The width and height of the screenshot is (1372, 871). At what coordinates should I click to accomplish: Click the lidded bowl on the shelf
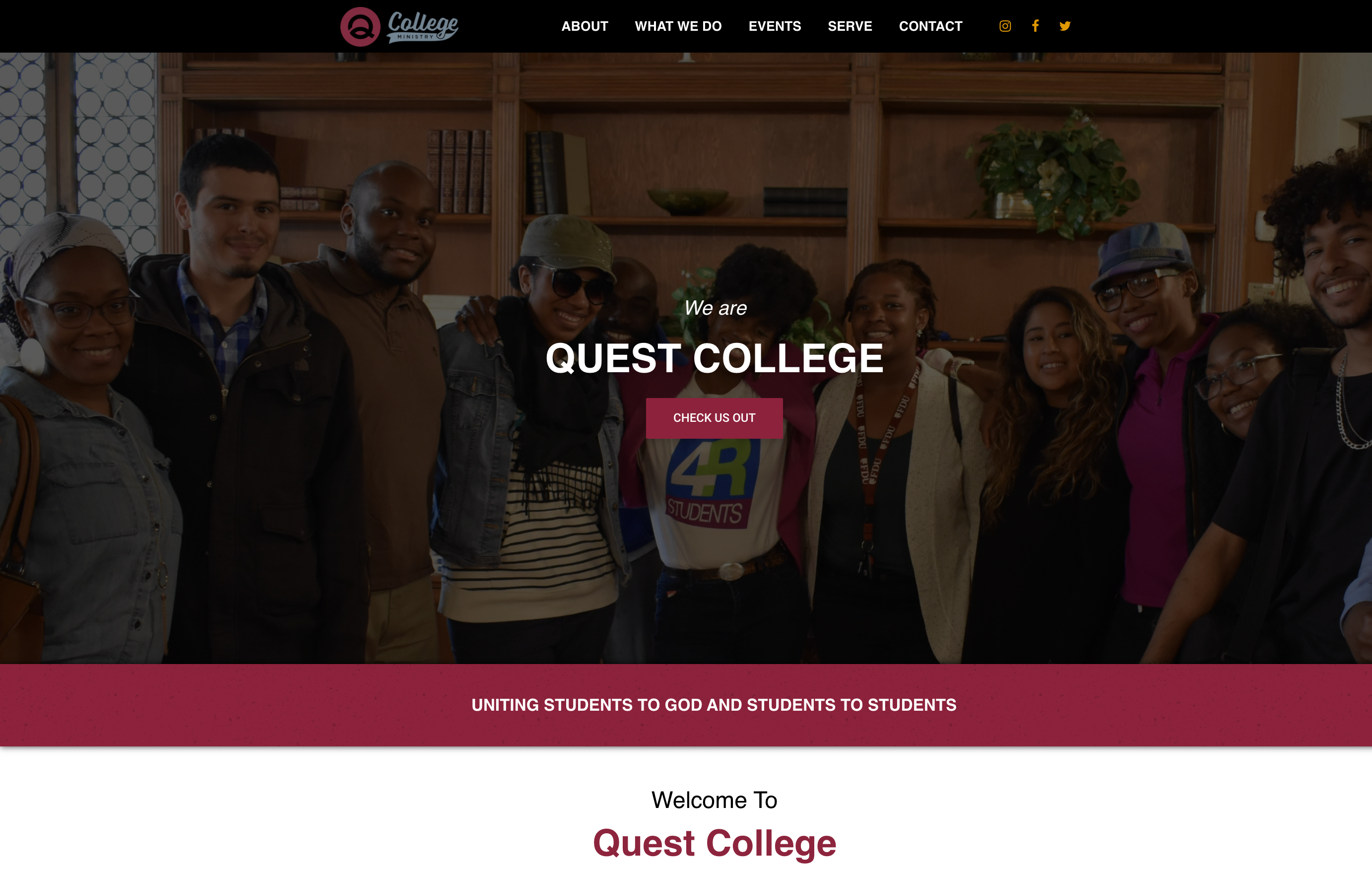[688, 201]
